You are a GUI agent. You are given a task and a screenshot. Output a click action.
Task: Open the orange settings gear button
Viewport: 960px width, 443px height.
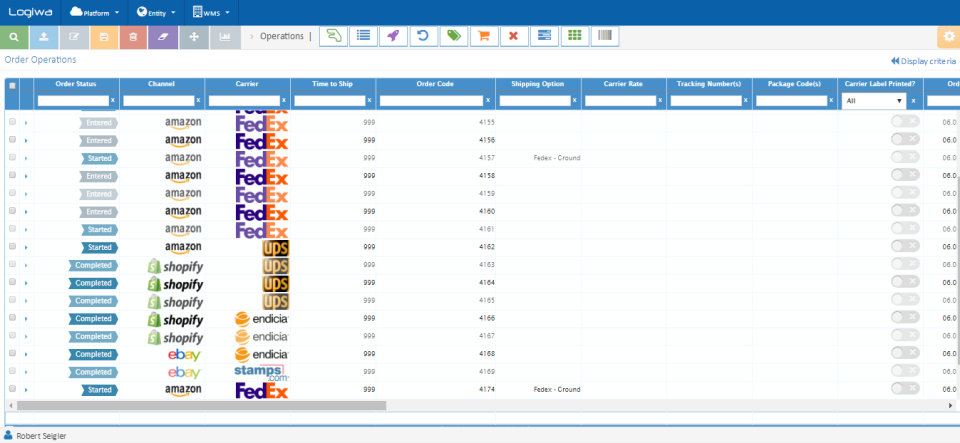pos(948,37)
